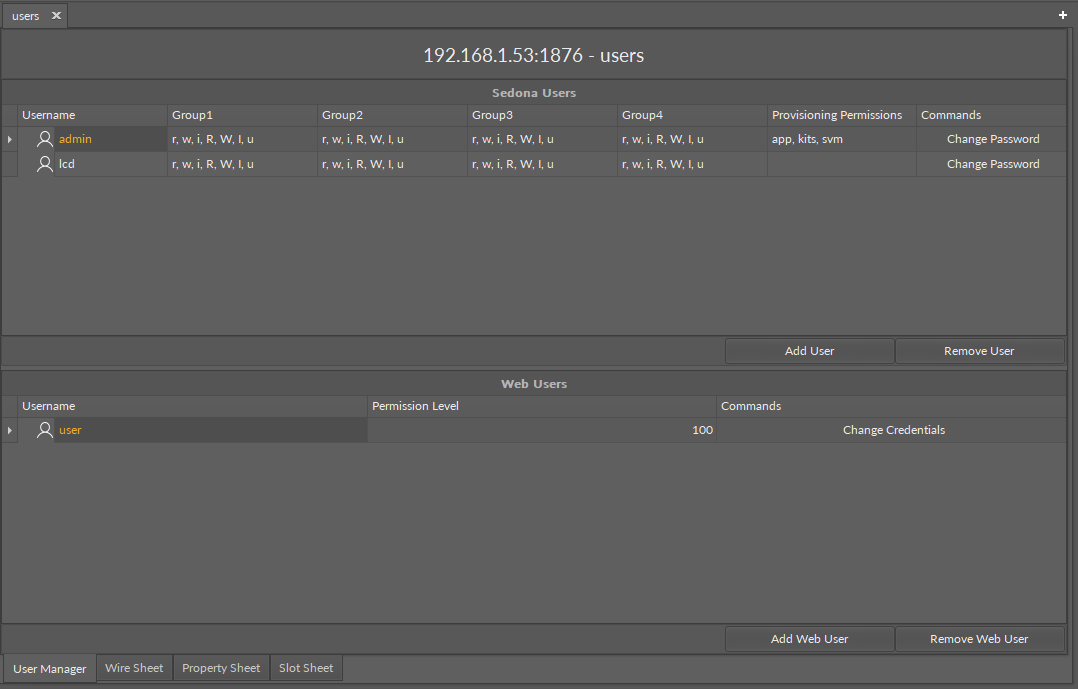This screenshot has height=689, width=1078.
Task: Click the Username column header
Action: [x=48, y=115]
